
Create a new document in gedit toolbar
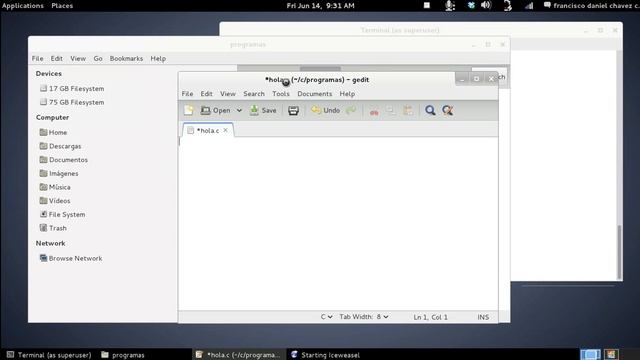[x=189, y=110]
